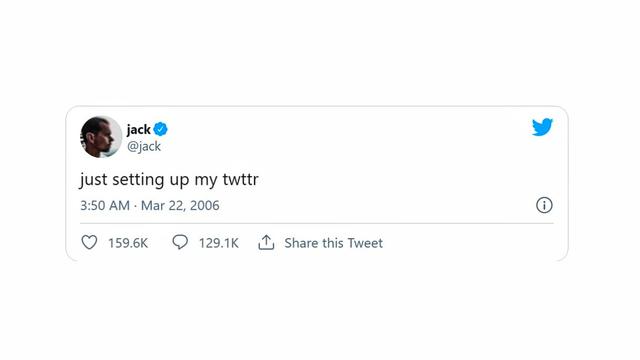Click the 3:50 AM time text
Screen dimensions: 640x360
105,205
